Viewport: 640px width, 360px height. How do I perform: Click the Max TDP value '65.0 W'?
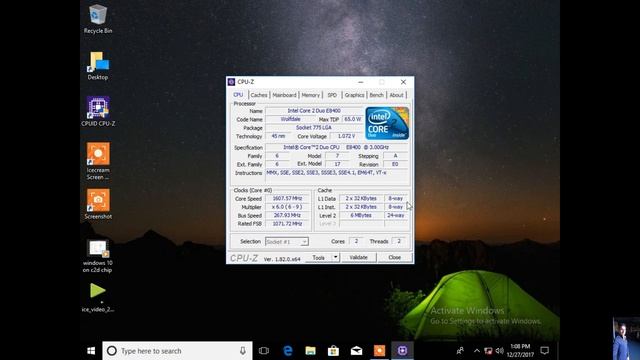(x=352, y=119)
